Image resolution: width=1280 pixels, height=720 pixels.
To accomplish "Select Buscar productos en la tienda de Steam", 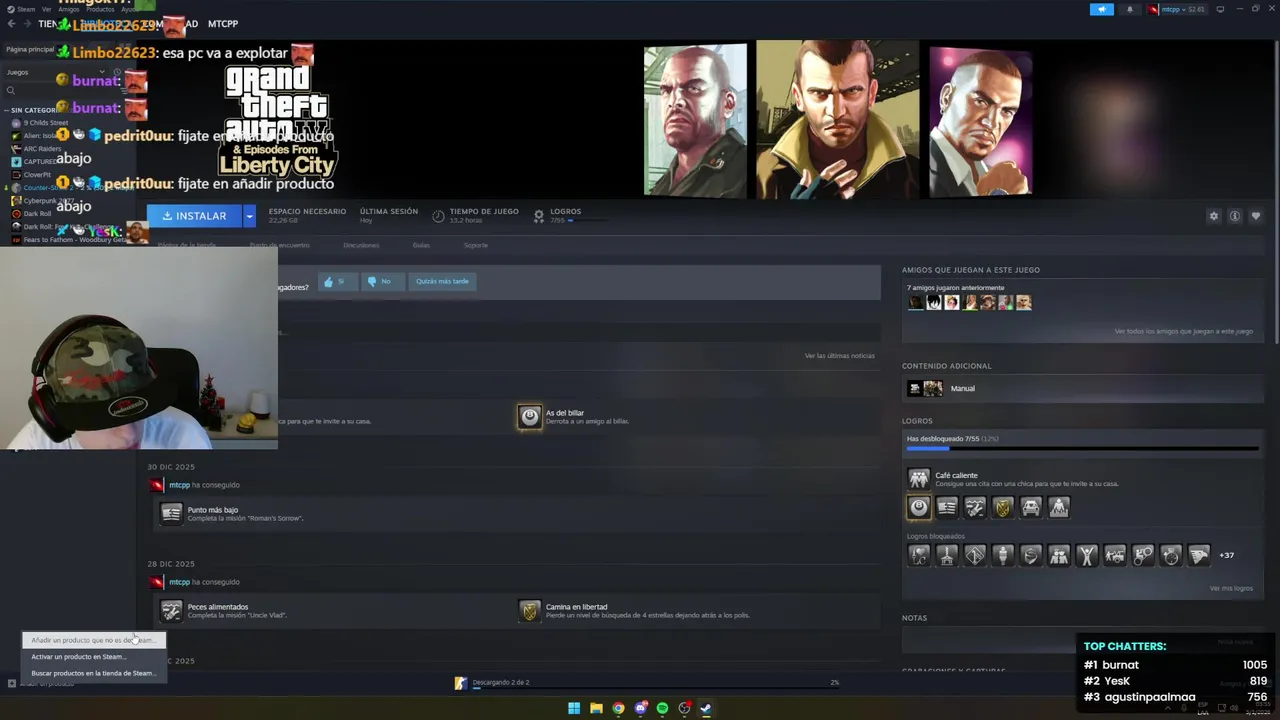I will [x=93, y=673].
